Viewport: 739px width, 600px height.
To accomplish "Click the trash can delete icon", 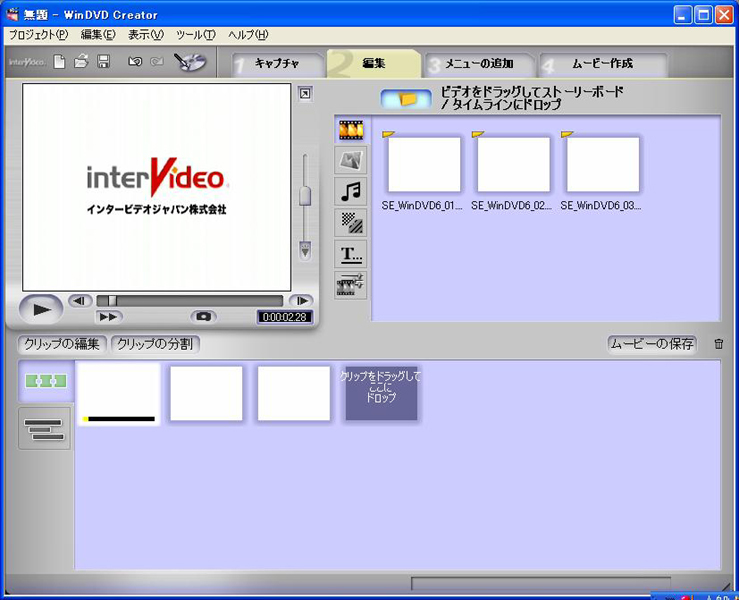I will [x=718, y=344].
